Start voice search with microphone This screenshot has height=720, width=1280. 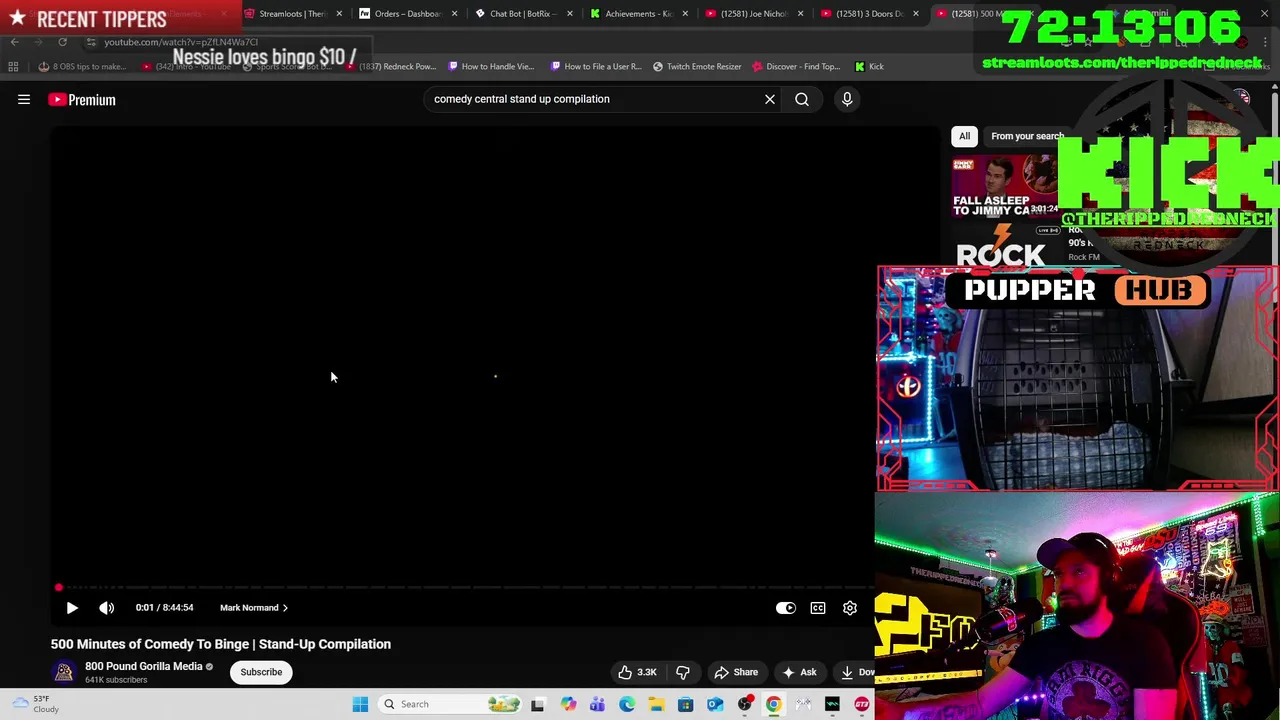pos(847,99)
